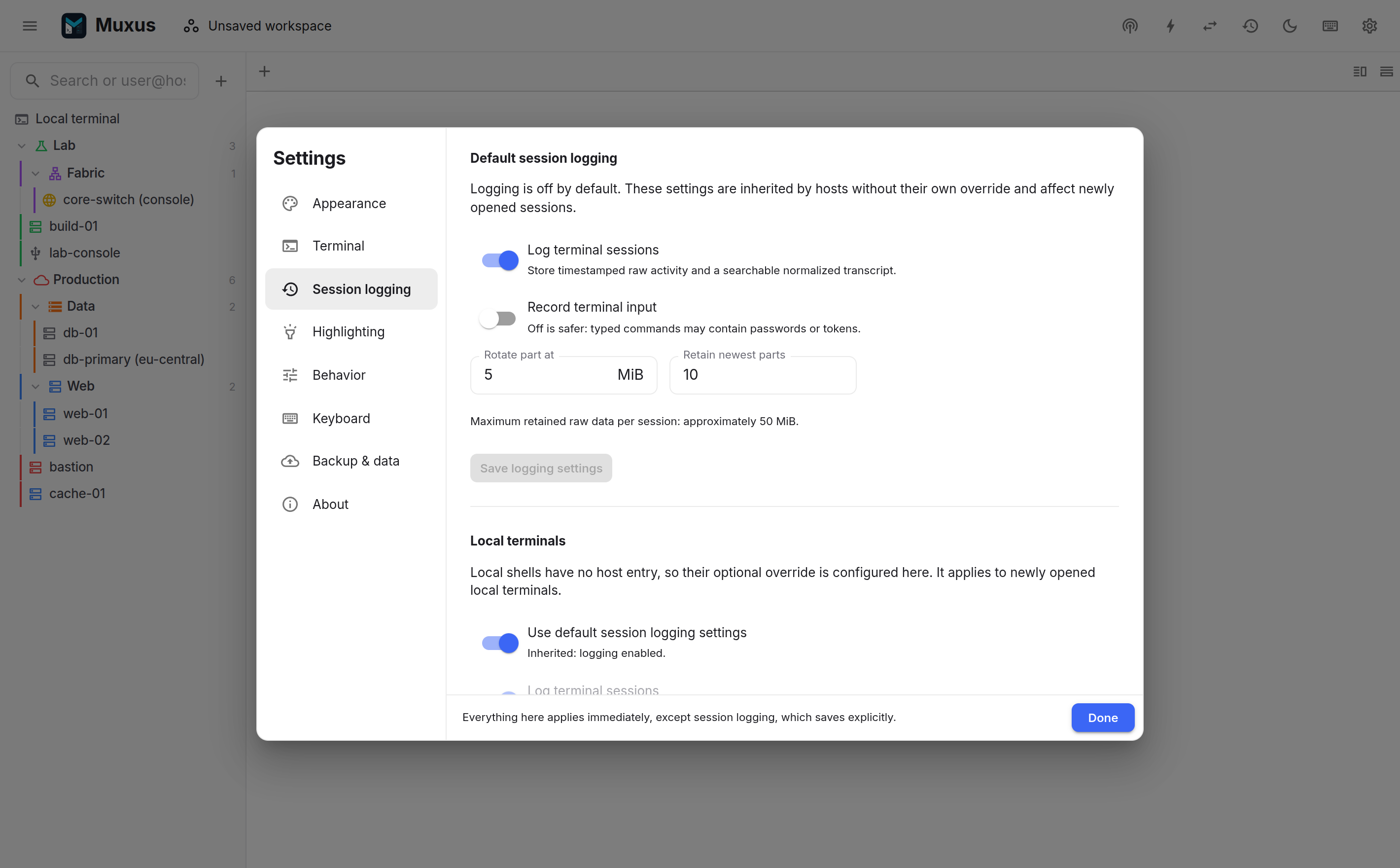Focus the Retain newest parts field

(x=763, y=375)
